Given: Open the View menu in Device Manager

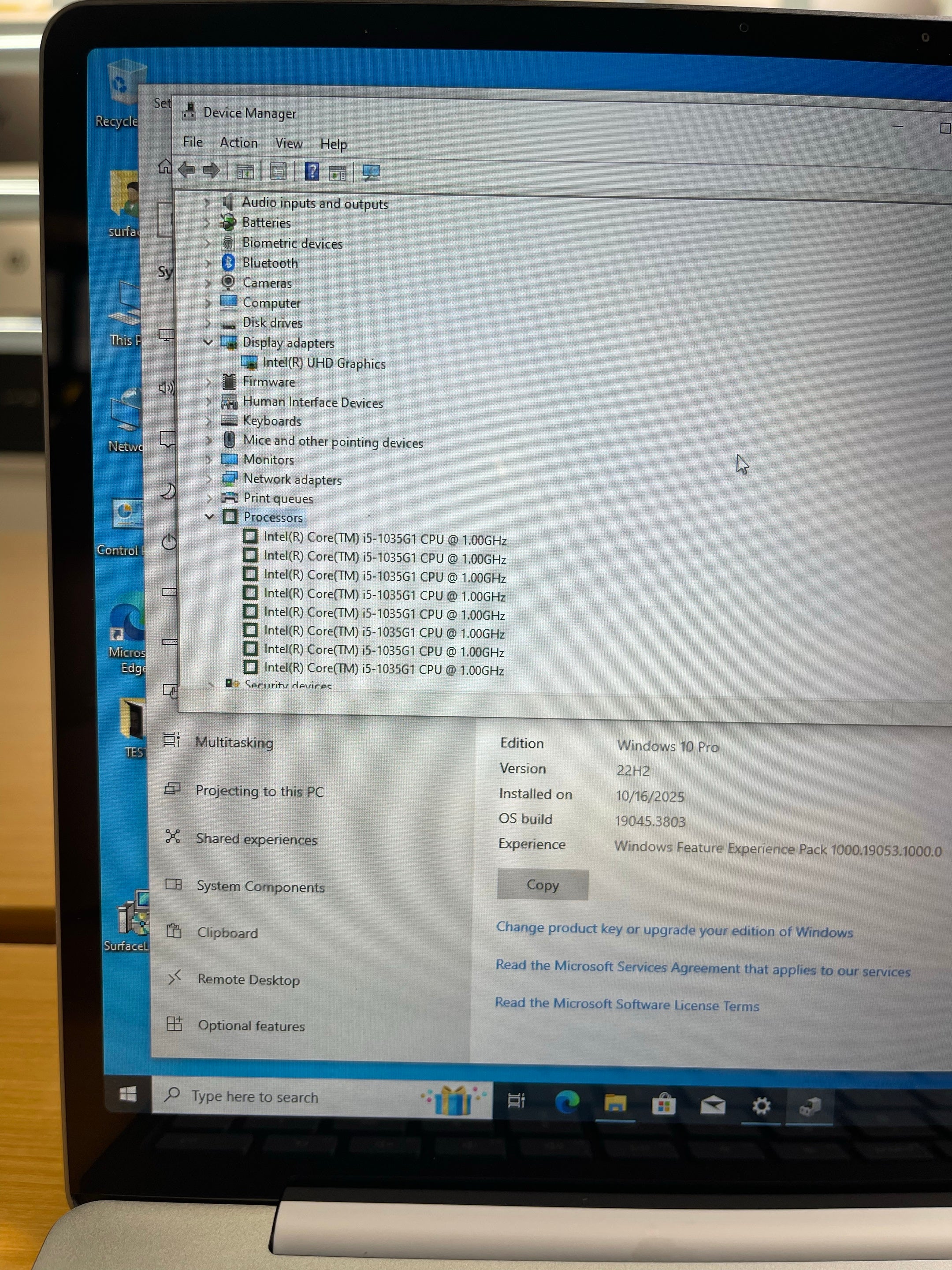Looking at the screenshot, I should [x=289, y=143].
